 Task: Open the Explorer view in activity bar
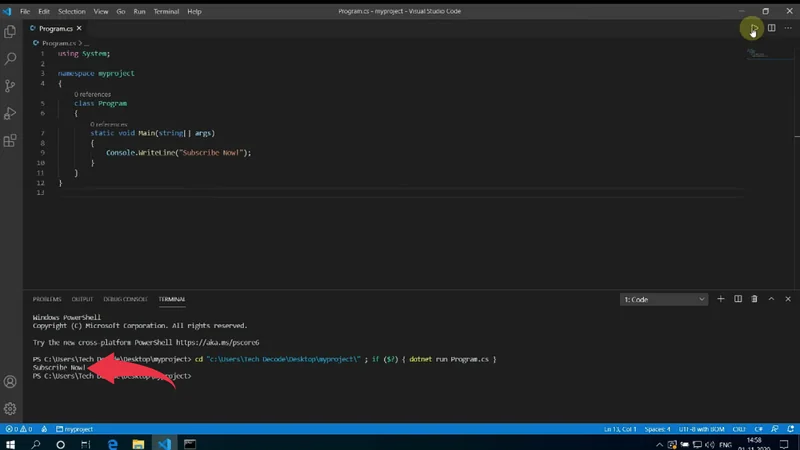click(x=11, y=33)
